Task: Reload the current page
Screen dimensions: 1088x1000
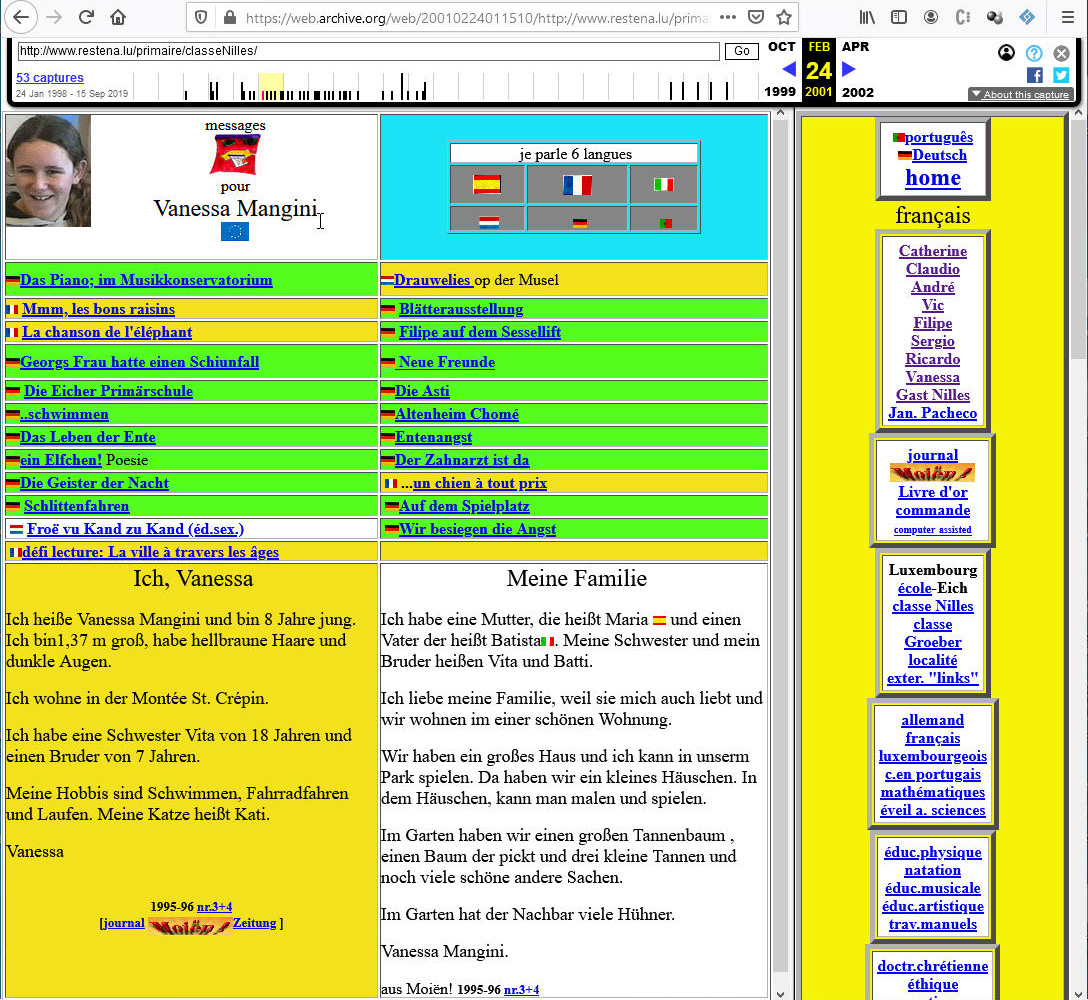Action: click(86, 17)
